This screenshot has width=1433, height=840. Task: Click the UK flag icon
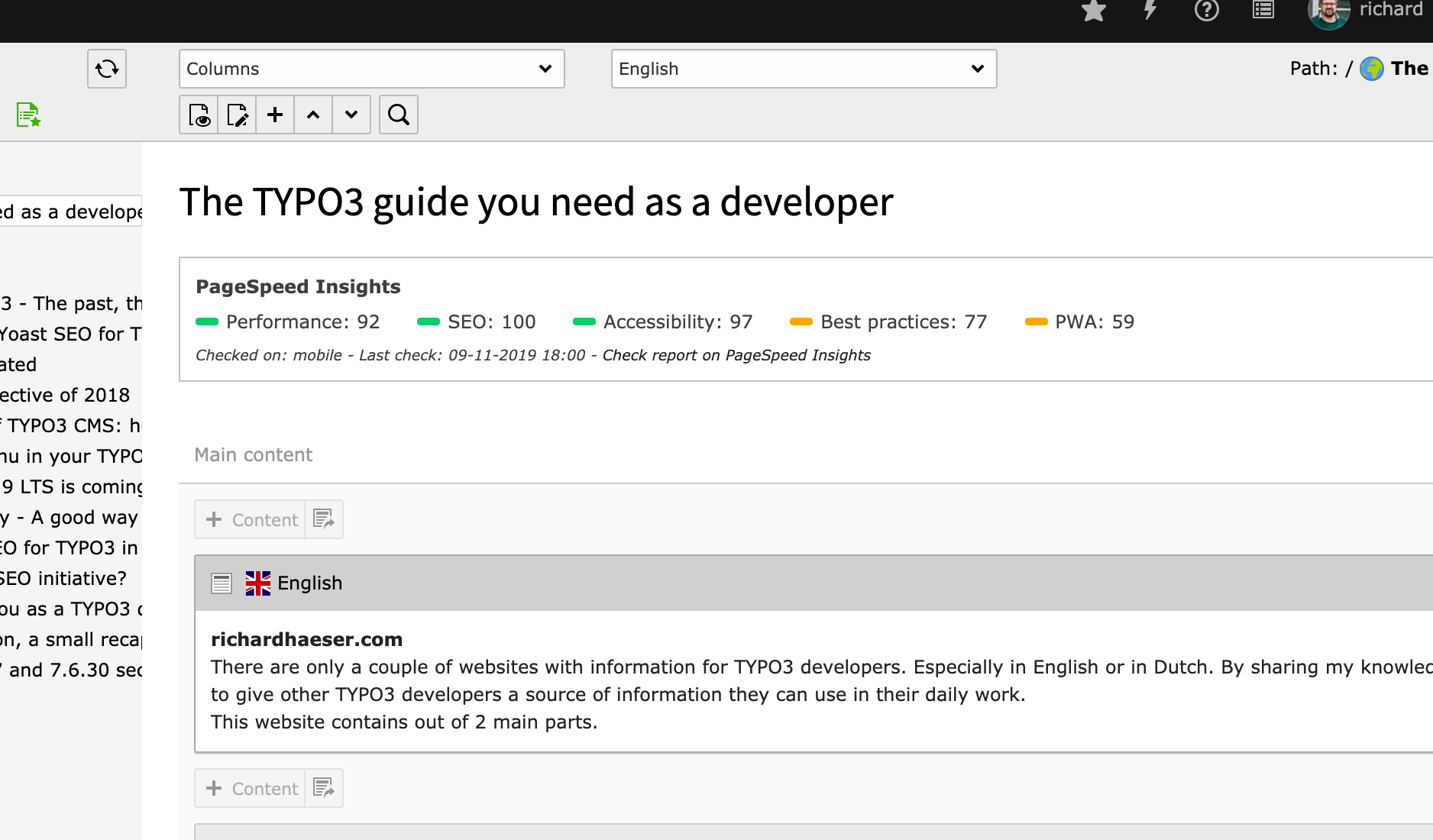point(258,583)
